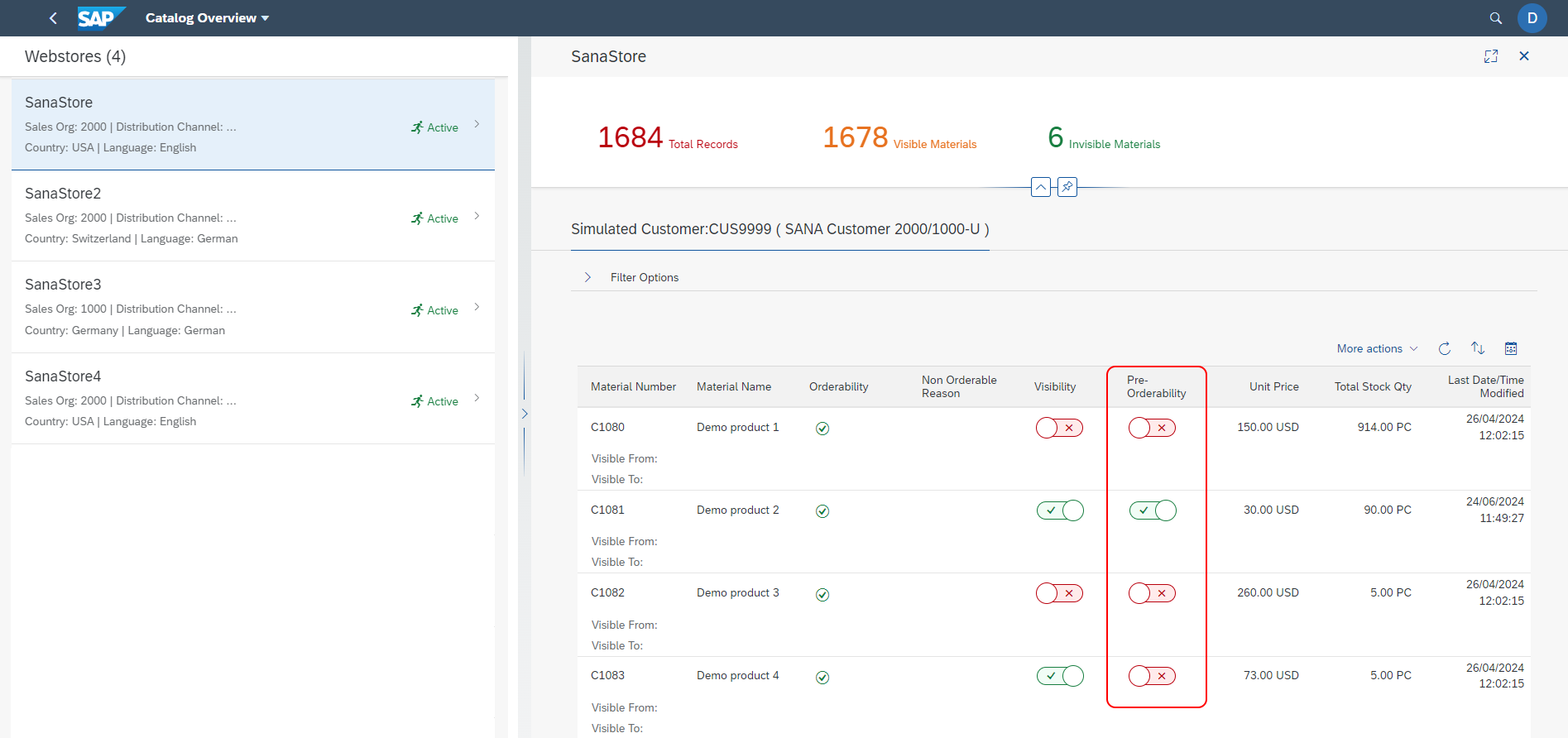
Task: Select the SanaStore webstore item
Action: coord(253,124)
